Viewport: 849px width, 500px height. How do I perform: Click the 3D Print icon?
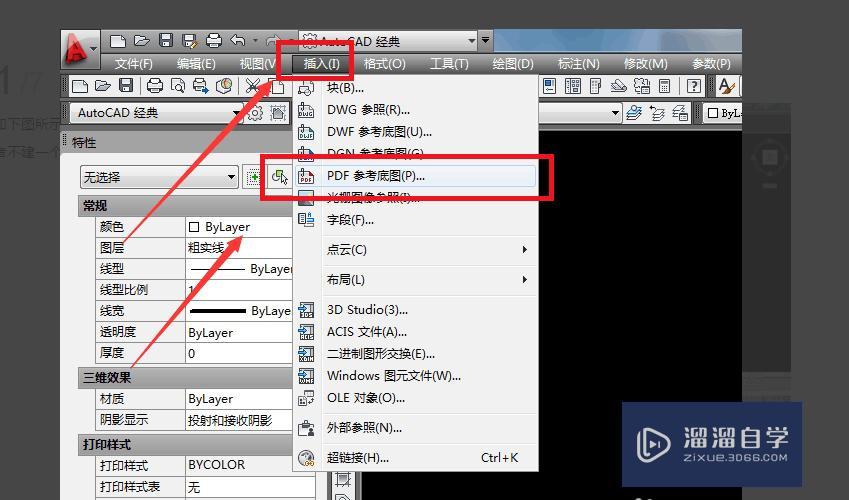pos(224,86)
